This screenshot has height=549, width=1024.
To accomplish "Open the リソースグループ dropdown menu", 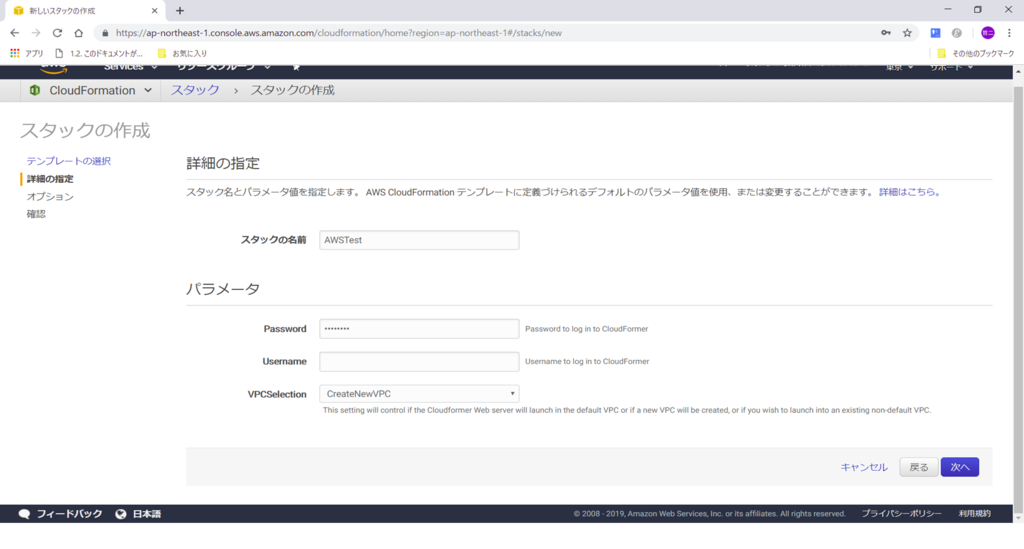I will (x=223, y=67).
